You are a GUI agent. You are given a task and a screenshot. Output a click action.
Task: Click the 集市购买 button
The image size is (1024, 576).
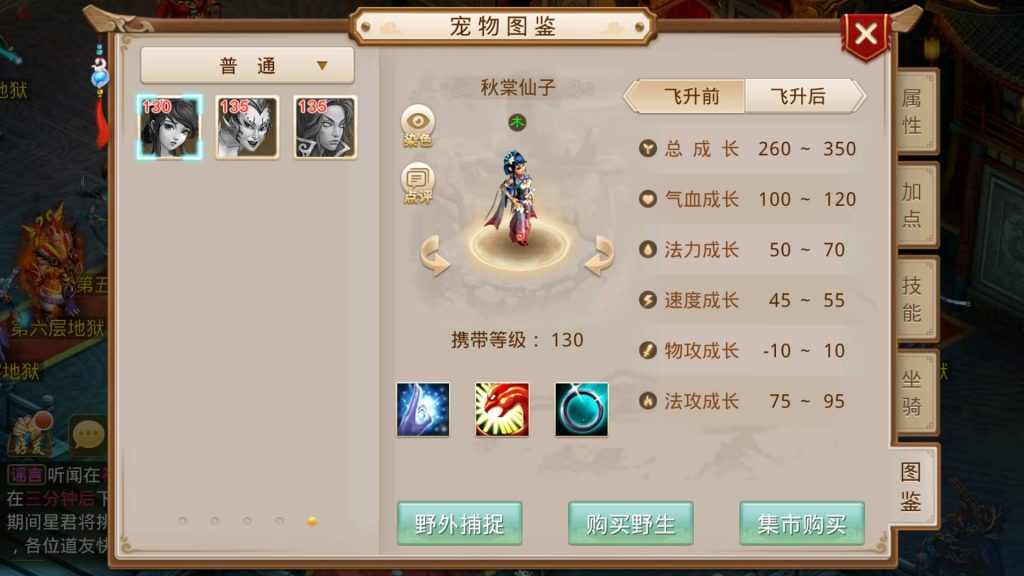[802, 523]
